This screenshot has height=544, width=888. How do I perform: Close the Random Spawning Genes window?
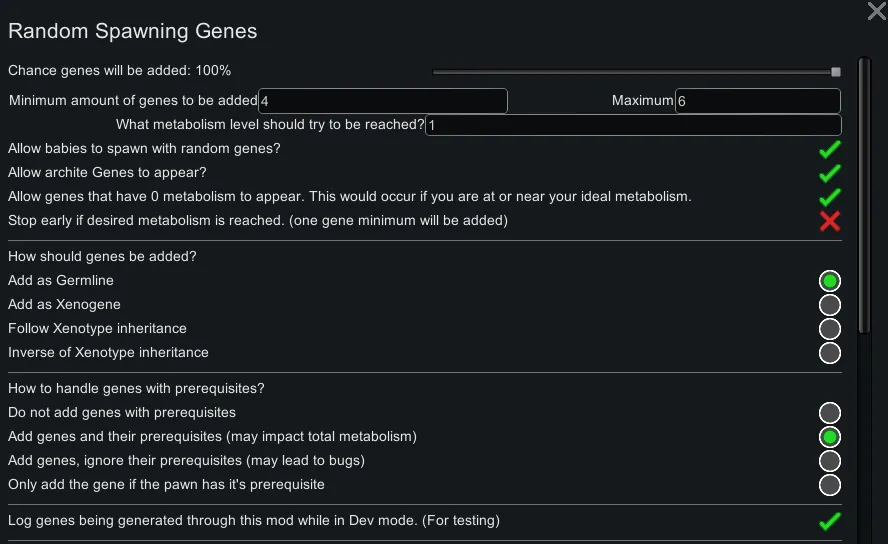(876, 11)
